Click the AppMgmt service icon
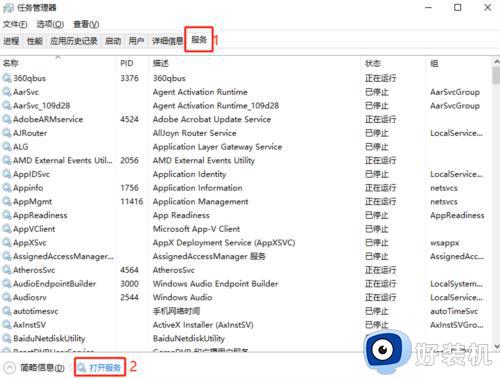500x379 pixels. 7,201
